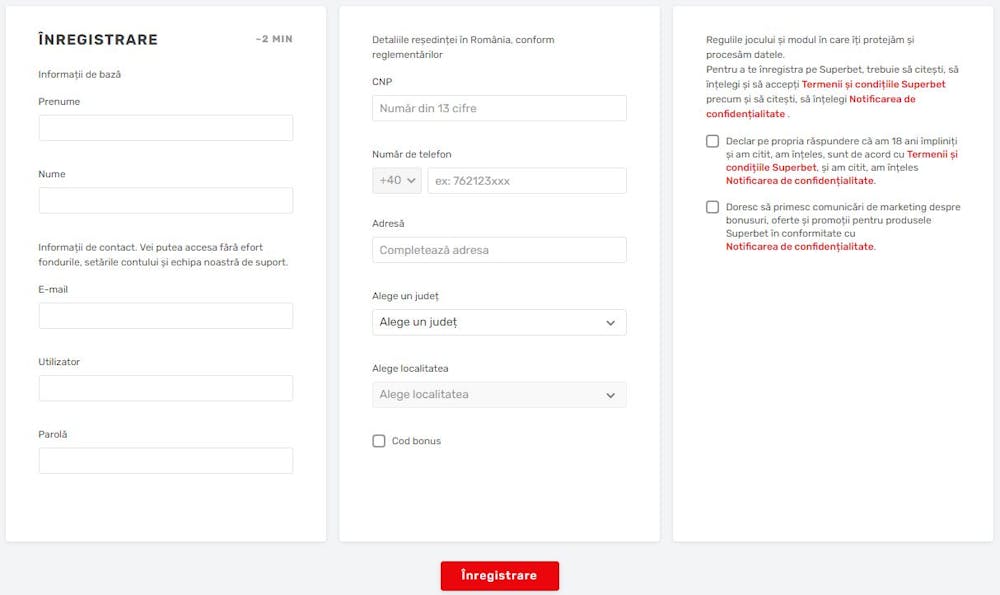
Task: Click the Adresă input field
Action: click(499, 250)
